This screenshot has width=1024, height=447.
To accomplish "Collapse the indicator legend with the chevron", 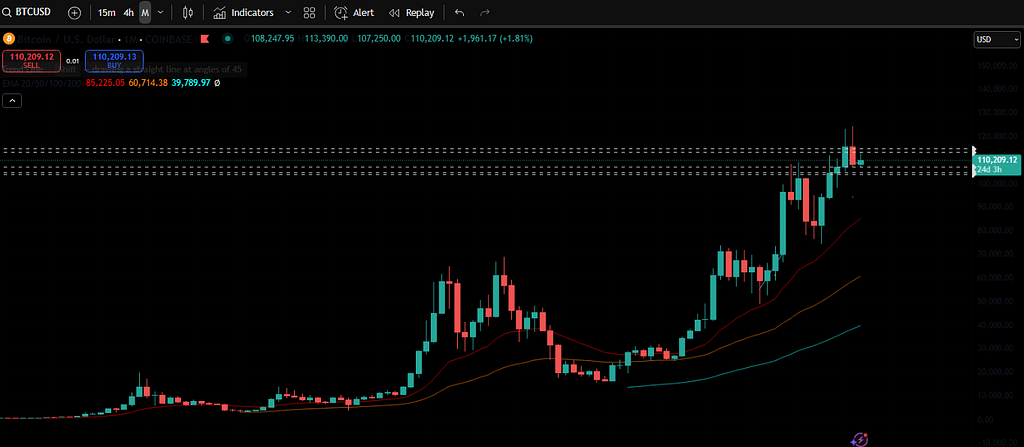I will [12, 101].
